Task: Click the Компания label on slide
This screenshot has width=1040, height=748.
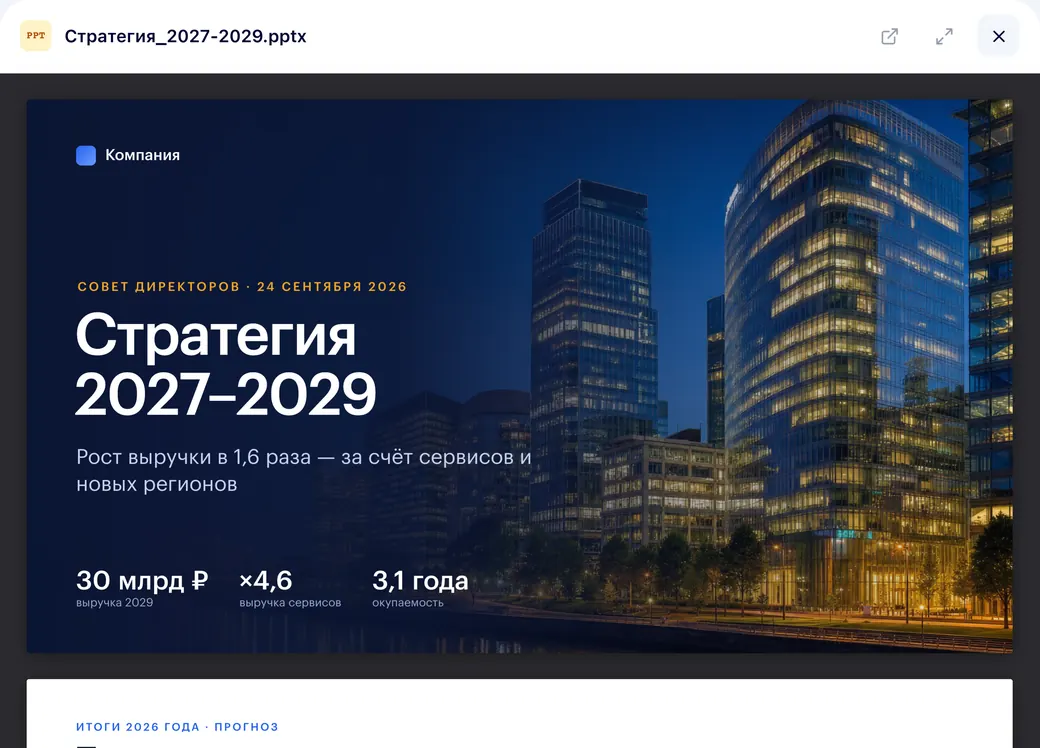Action: (143, 155)
